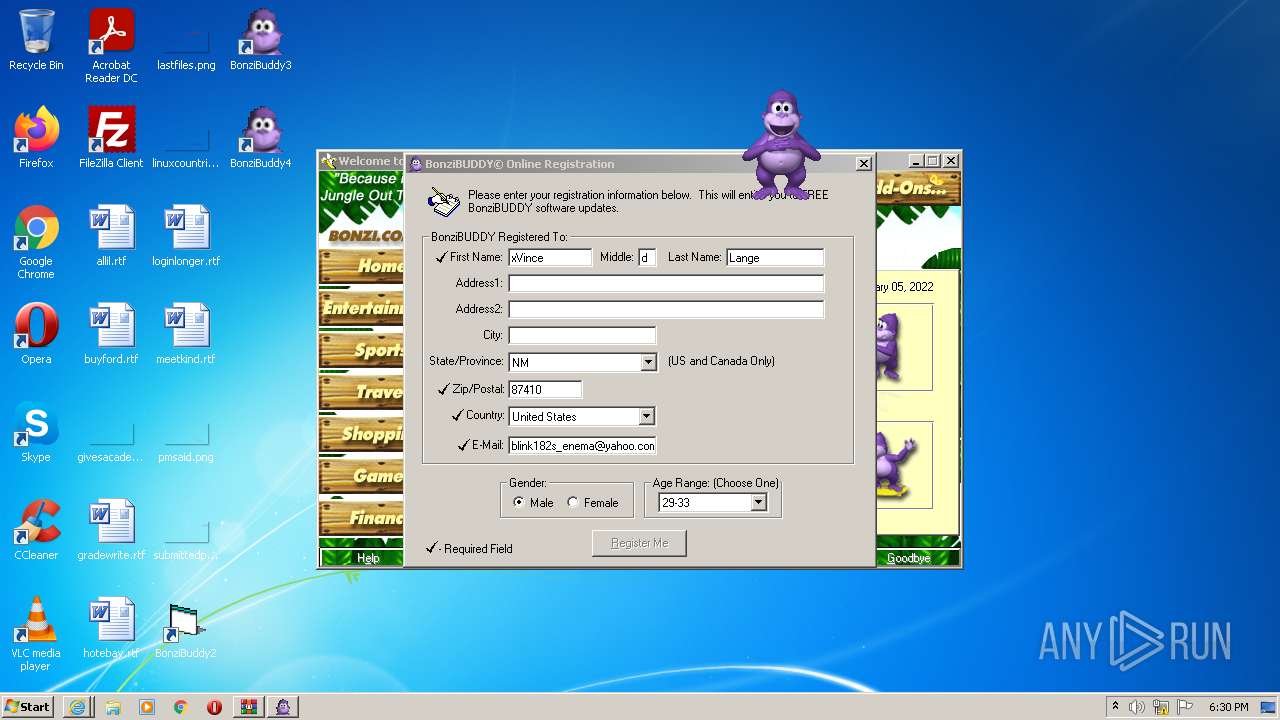The image size is (1280, 720).
Task: Open Windows Media Player on taskbar
Action: coord(147,707)
